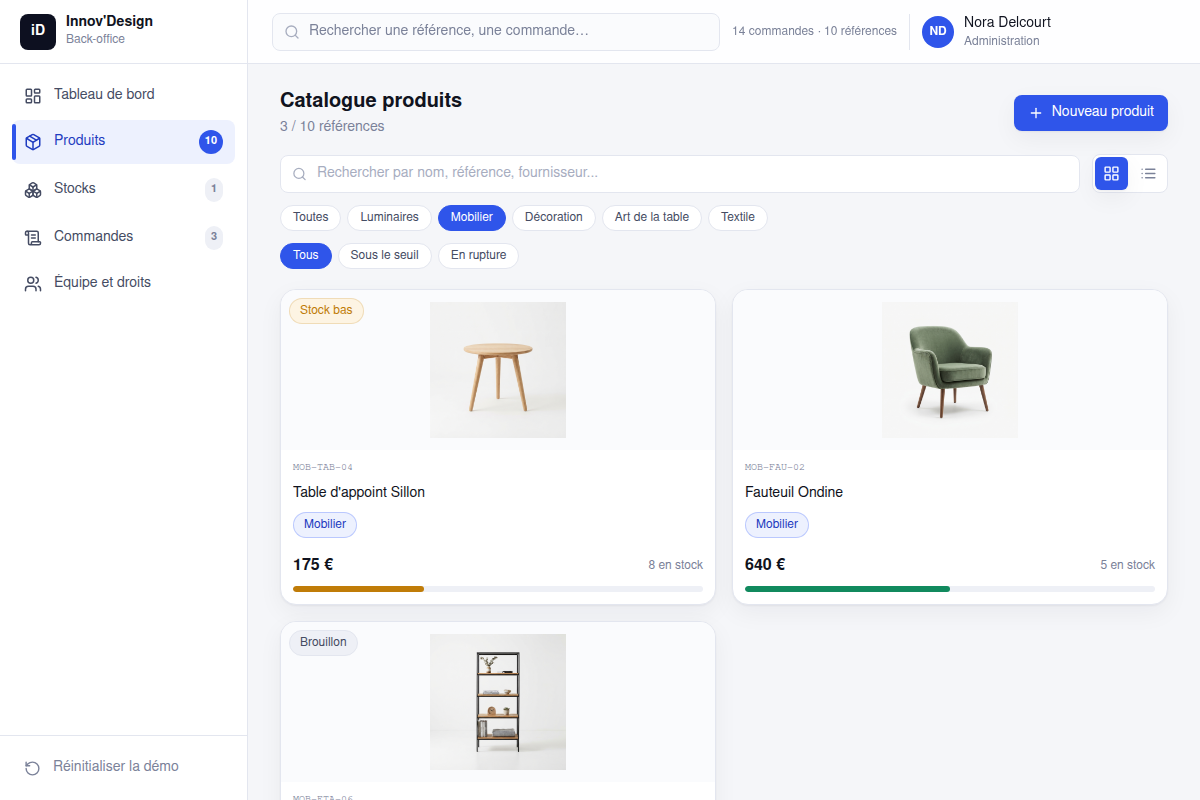Click the Réinitialiser la démo reset icon
The image size is (1200, 800).
point(33,767)
